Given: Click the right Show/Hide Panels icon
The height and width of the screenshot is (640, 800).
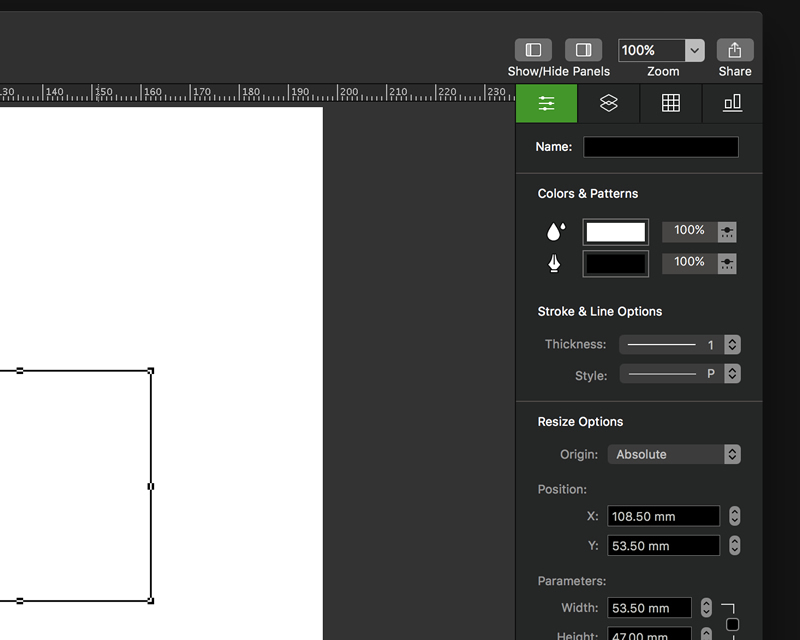Looking at the screenshot, I should coord(583,50).
